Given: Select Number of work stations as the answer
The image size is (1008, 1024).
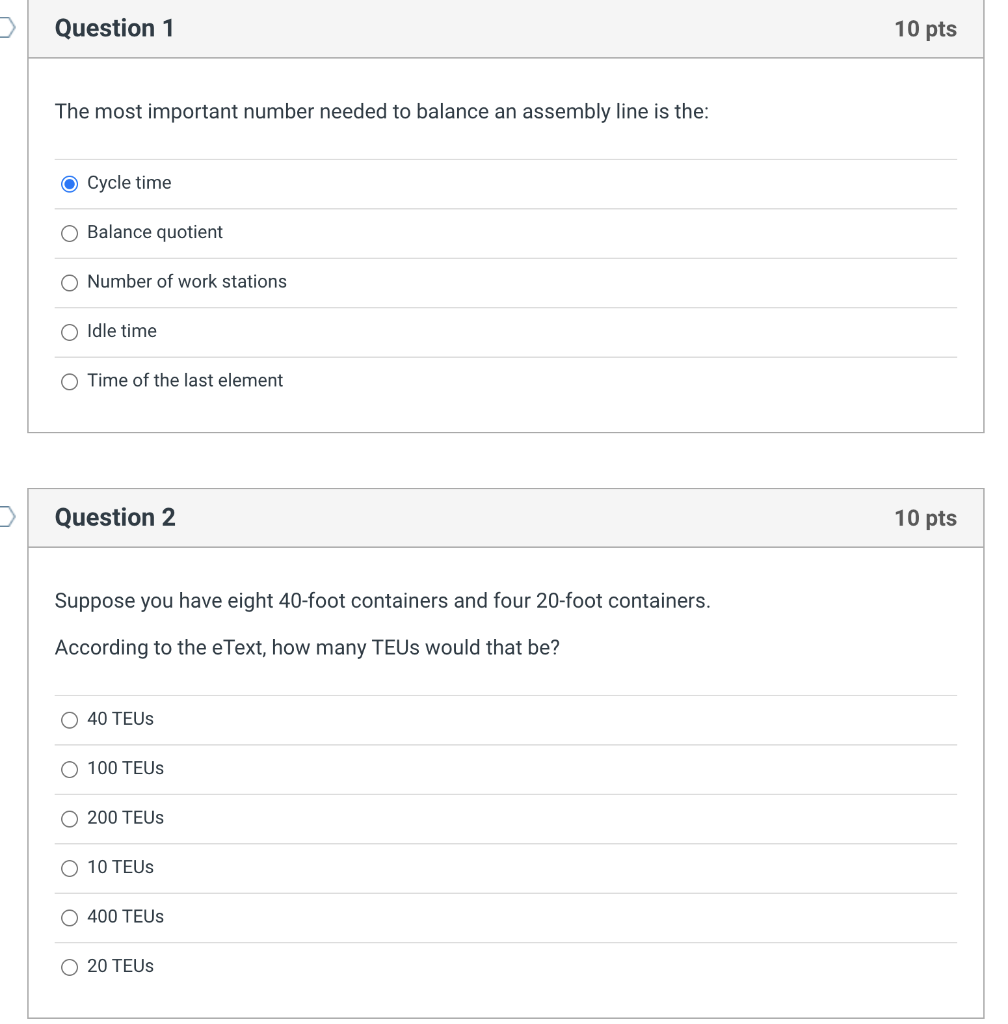Looking at the screenshot, I should tap(69, 282).
